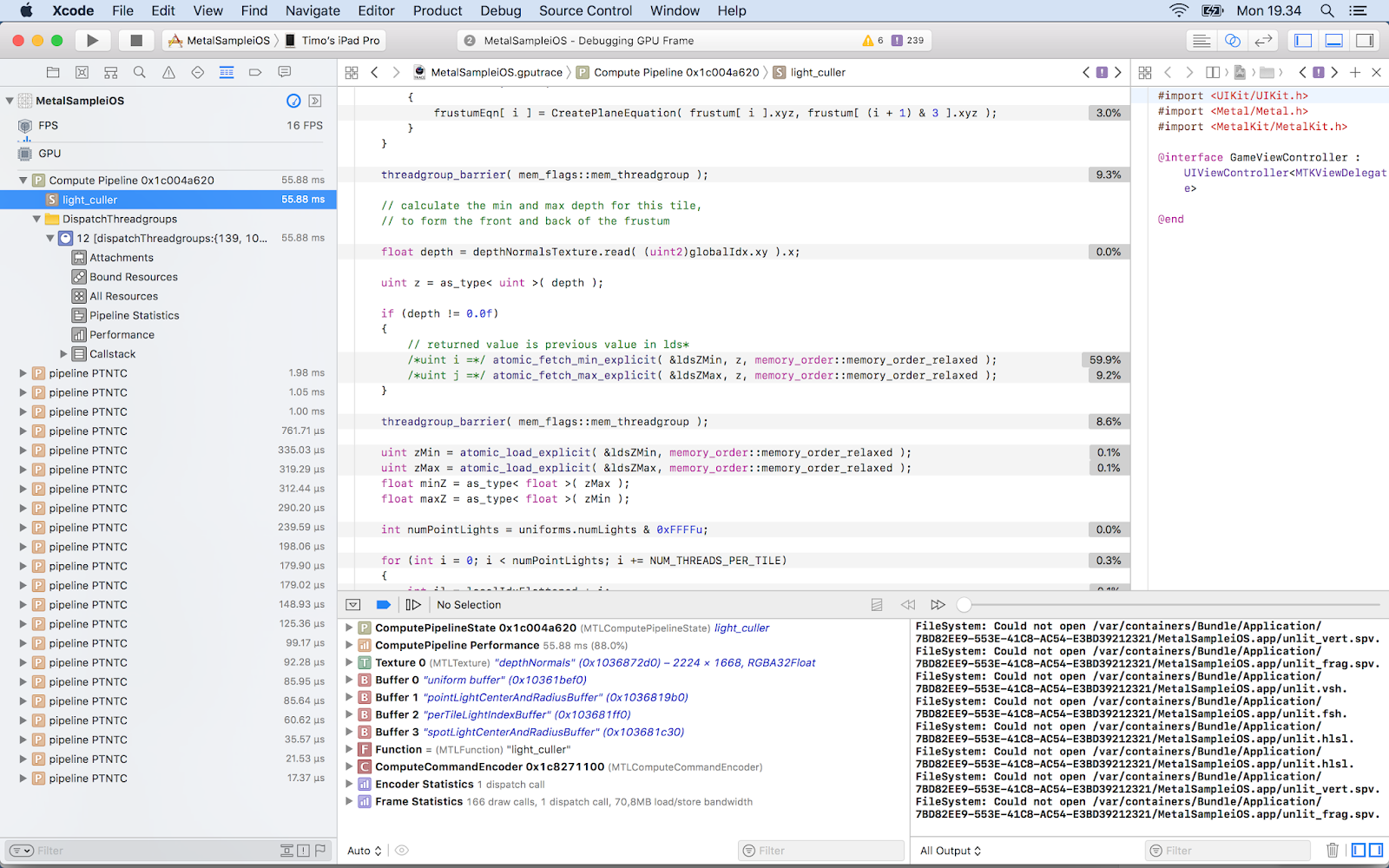This screenshot has height=868, width=1389.
Task: Open the report navigator icon
Action: tap(284, 73)
